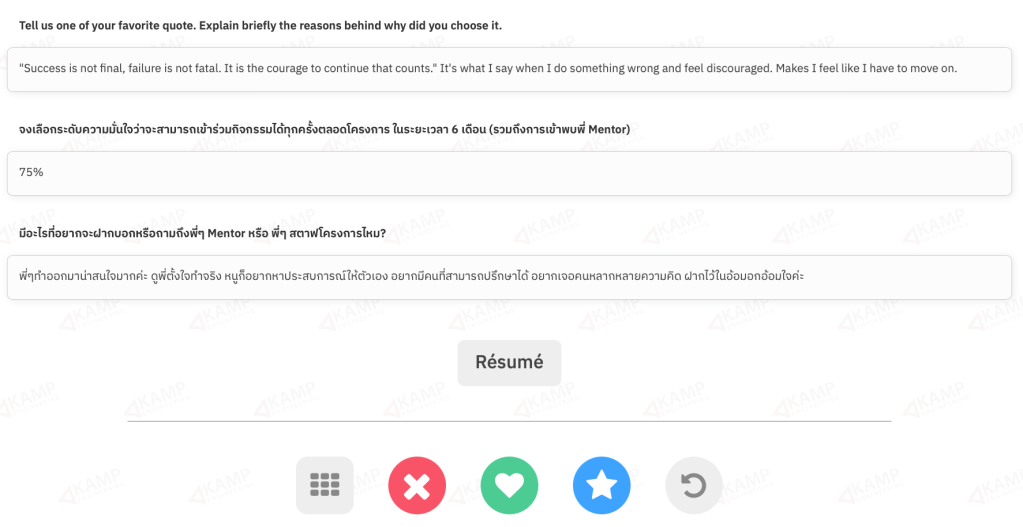The height and width of the screenshot is (527, 1023).
Task: Click the horizontal divider below Résumé
Action: pos(509,422)
